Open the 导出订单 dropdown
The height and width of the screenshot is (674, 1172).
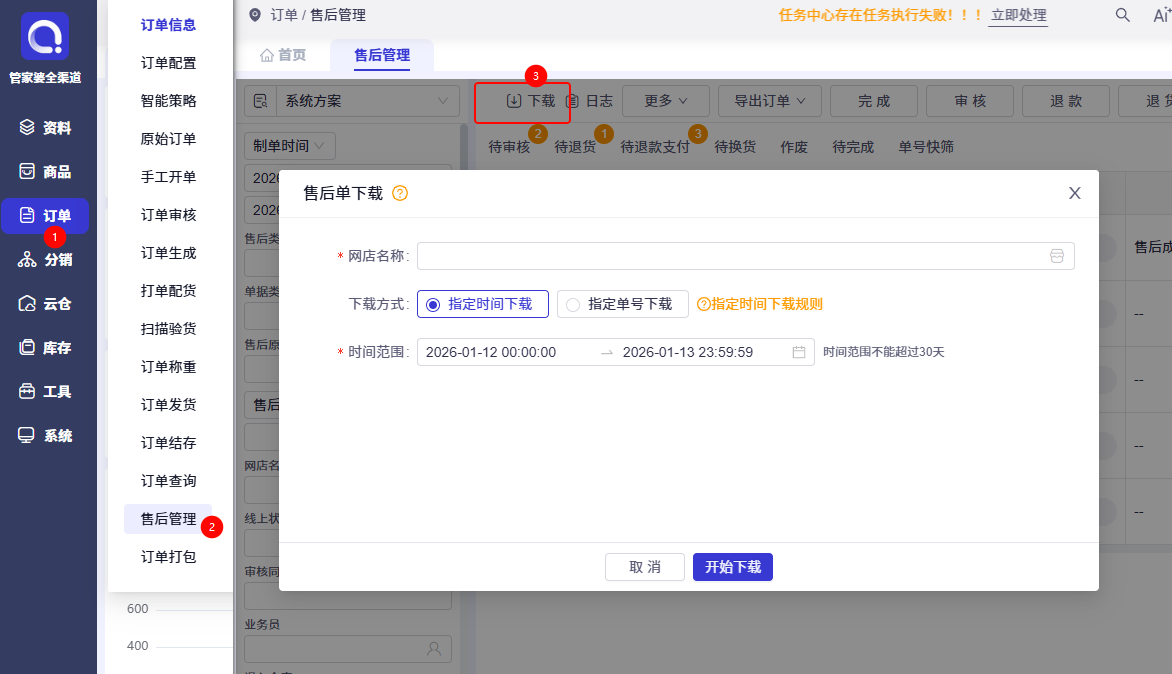point(770,101)
